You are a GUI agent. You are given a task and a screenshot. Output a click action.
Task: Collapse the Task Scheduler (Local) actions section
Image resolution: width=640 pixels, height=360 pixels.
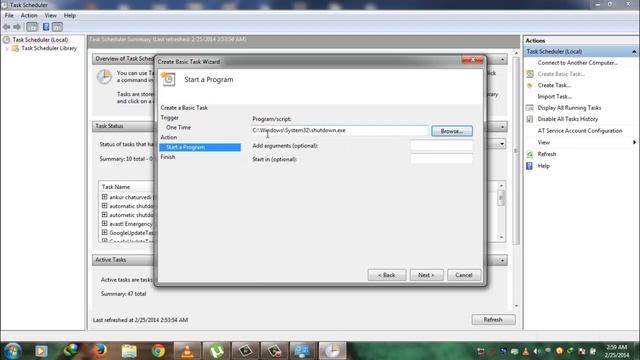coord(634,51)
